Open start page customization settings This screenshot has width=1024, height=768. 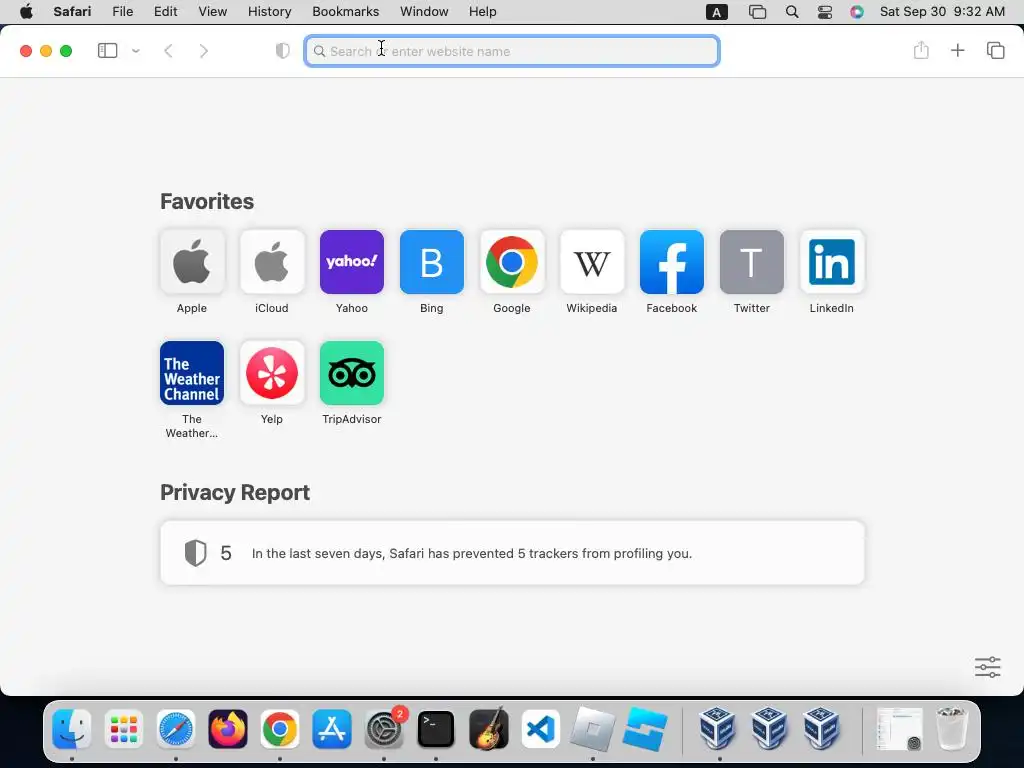[x=987, y=667]
